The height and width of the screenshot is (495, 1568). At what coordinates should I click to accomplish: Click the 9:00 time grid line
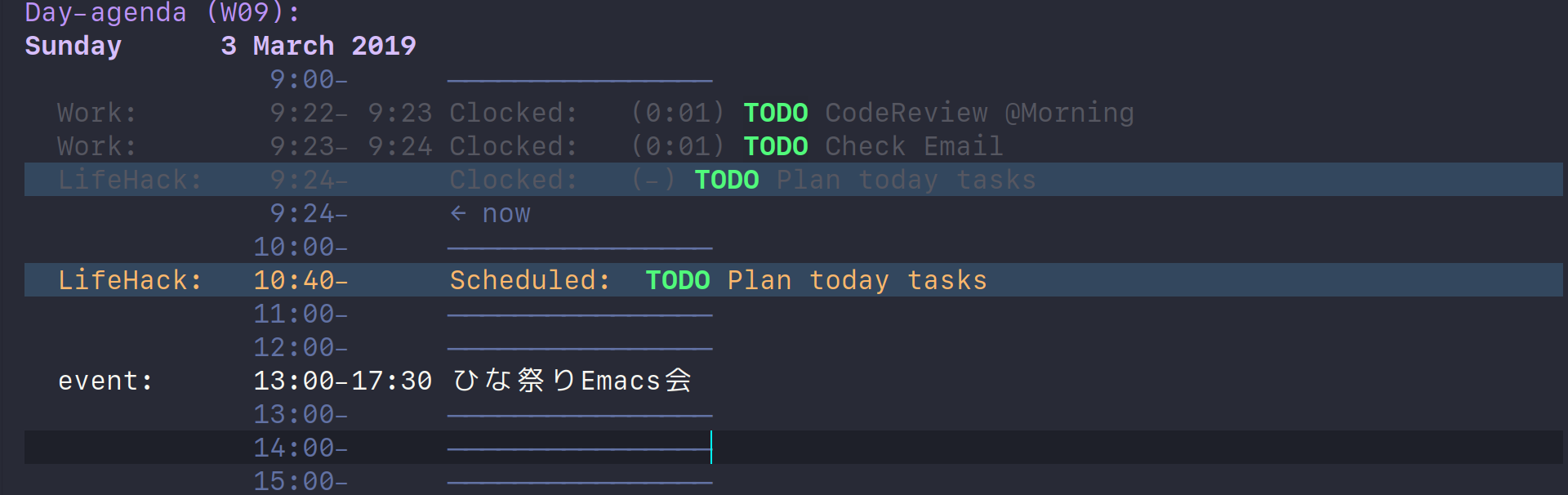coord(579,80)
